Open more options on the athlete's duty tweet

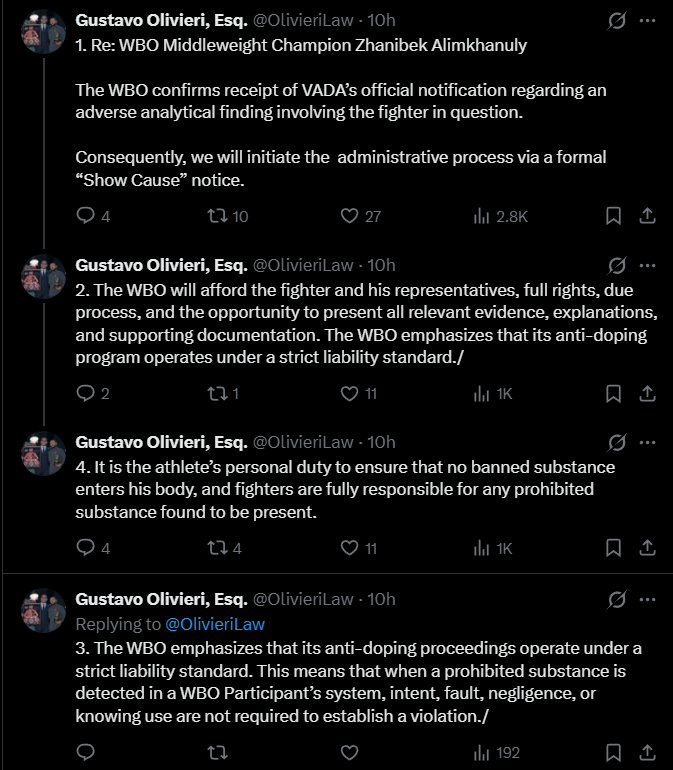coord(647,441)
